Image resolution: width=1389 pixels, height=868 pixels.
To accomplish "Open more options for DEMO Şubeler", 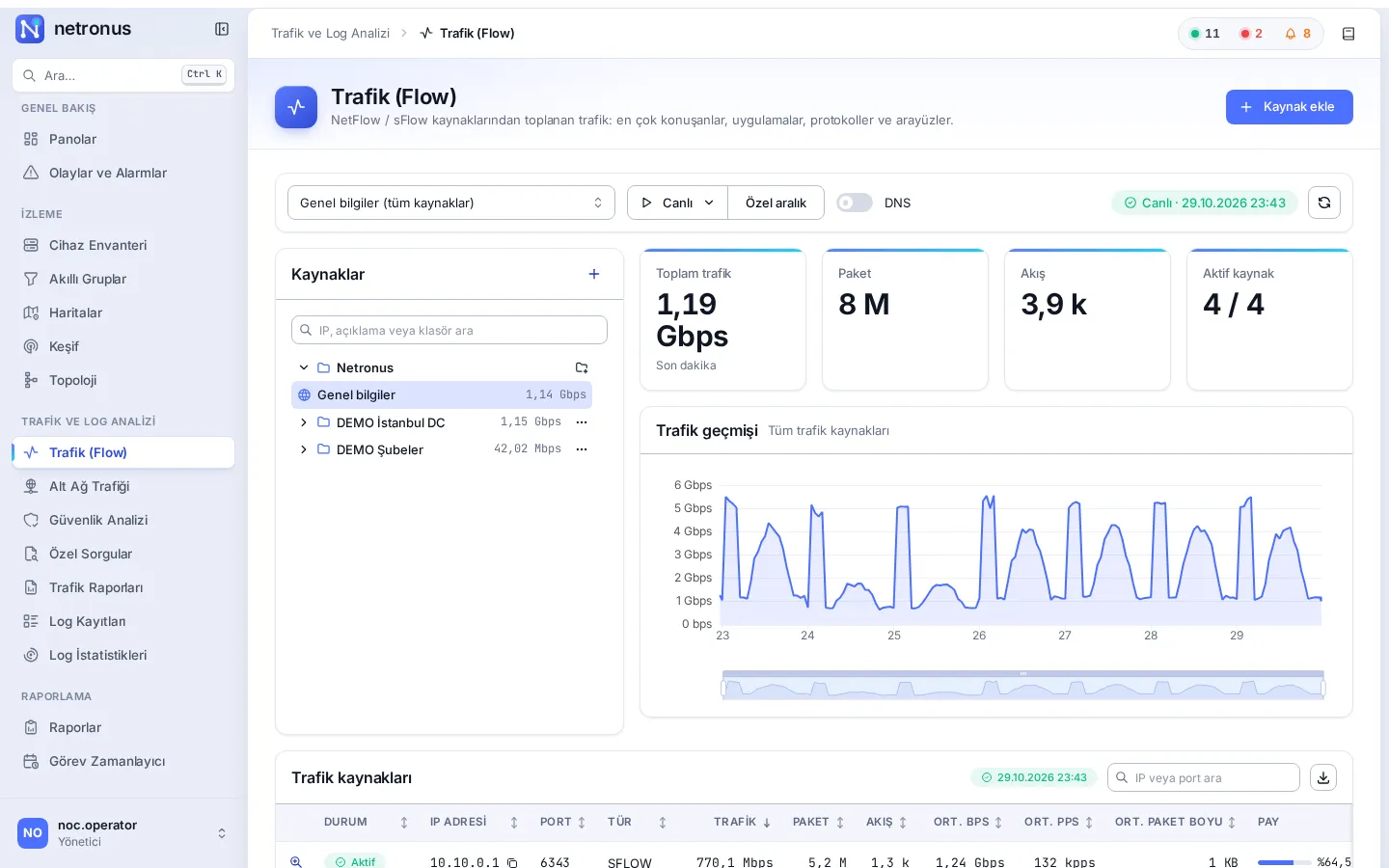I will coord(582,449).
